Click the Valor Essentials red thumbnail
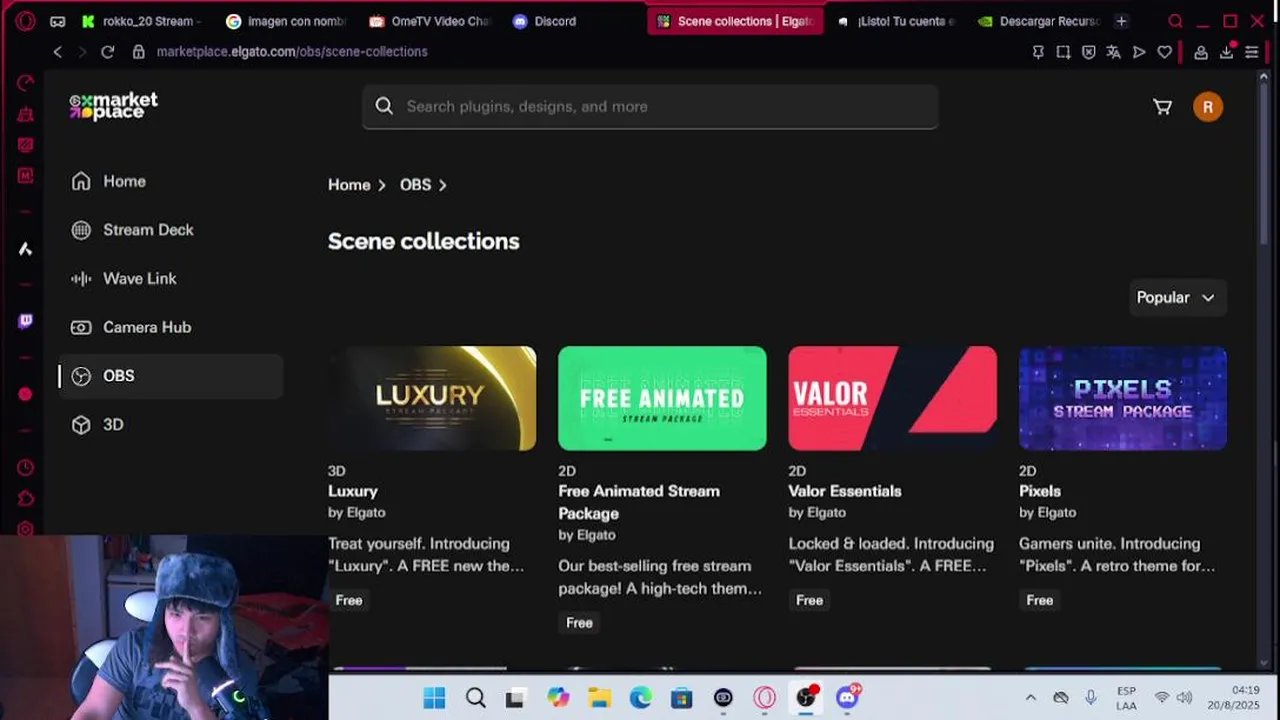Image resolution: width=1280 pixels, height=720 pixels. (x=892, y=398)
